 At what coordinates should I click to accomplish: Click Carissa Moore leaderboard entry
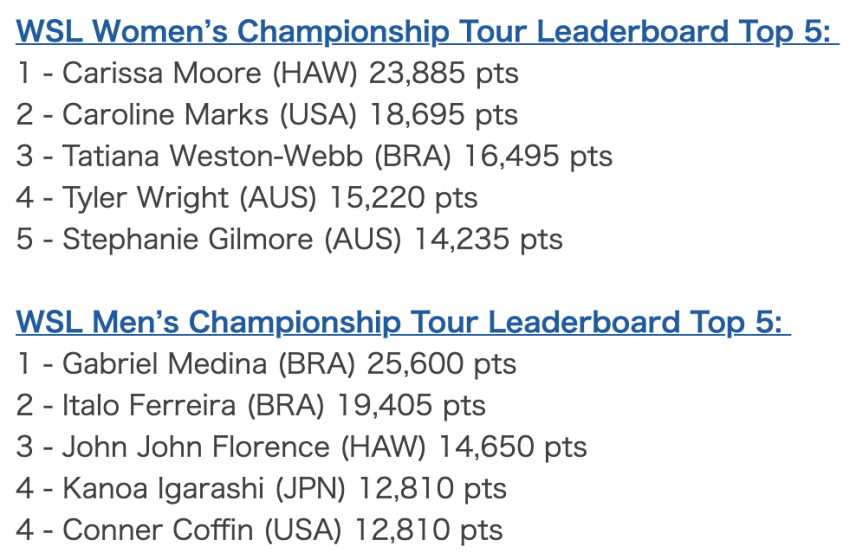point(268,73)
